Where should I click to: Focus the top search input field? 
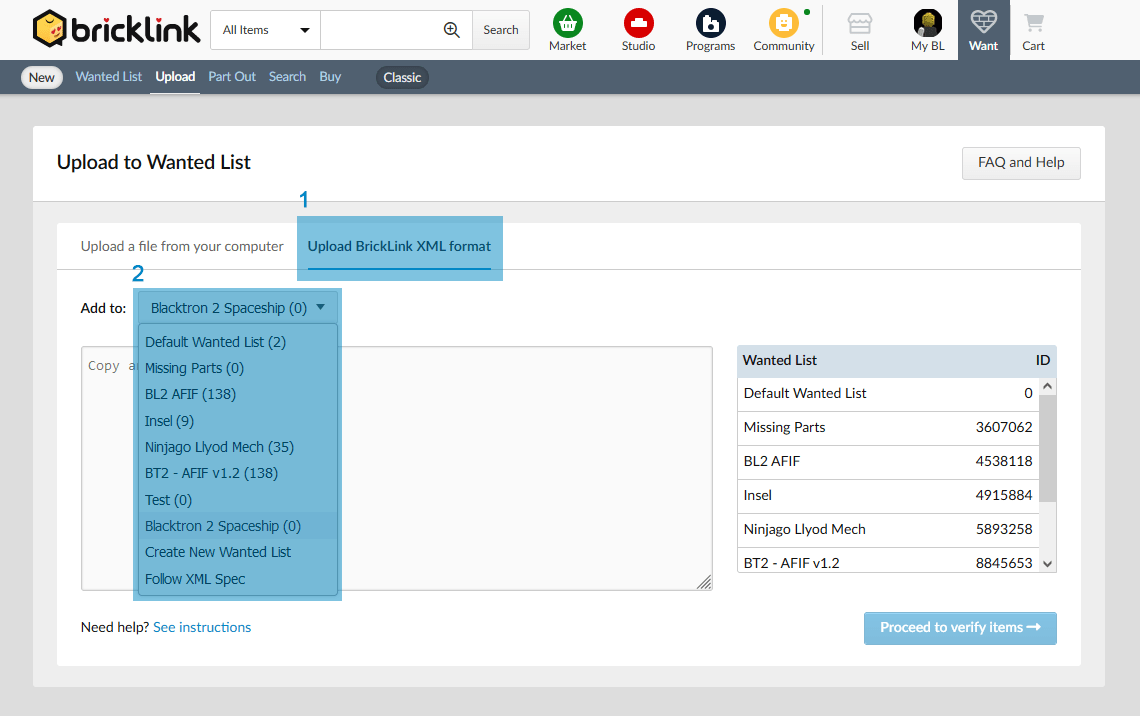pos(382,30)
